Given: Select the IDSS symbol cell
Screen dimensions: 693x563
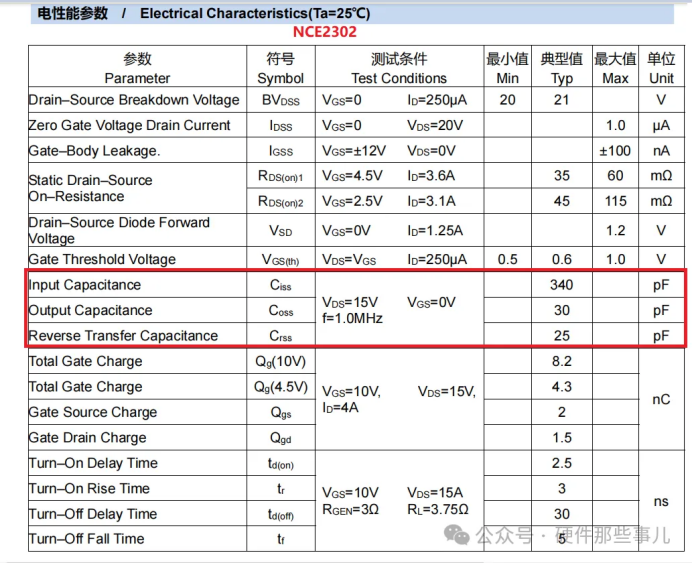Looking at the screenshot, I should [x=281, y=126].
